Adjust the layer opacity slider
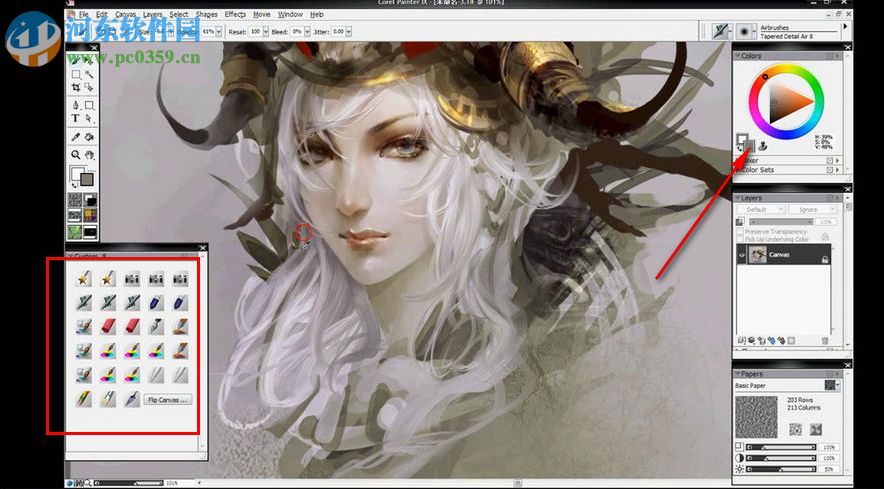The width and height of the screenshot is (884, 489). coord(781,222)
